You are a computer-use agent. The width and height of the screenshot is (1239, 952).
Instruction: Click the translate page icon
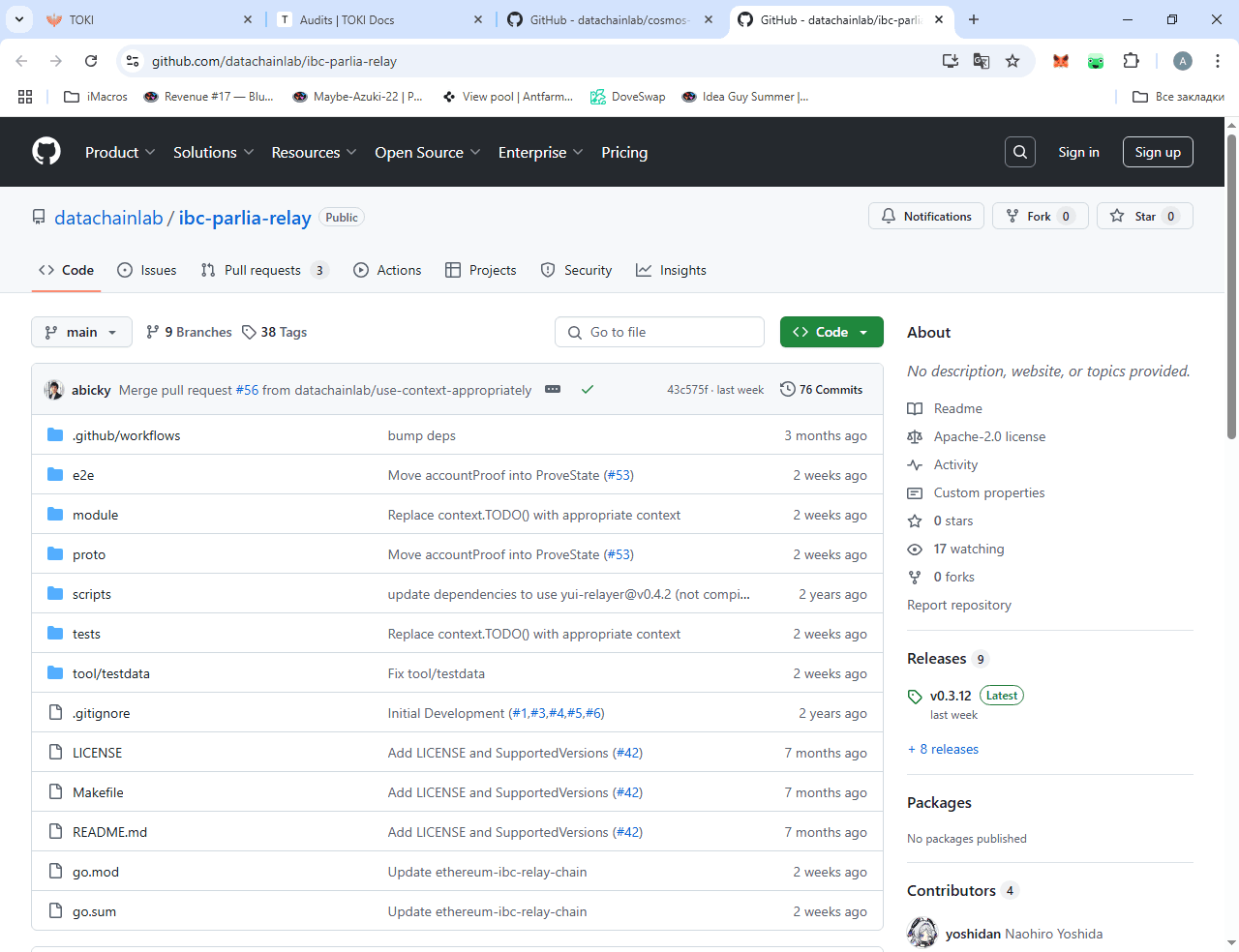(x=982, y=61)
